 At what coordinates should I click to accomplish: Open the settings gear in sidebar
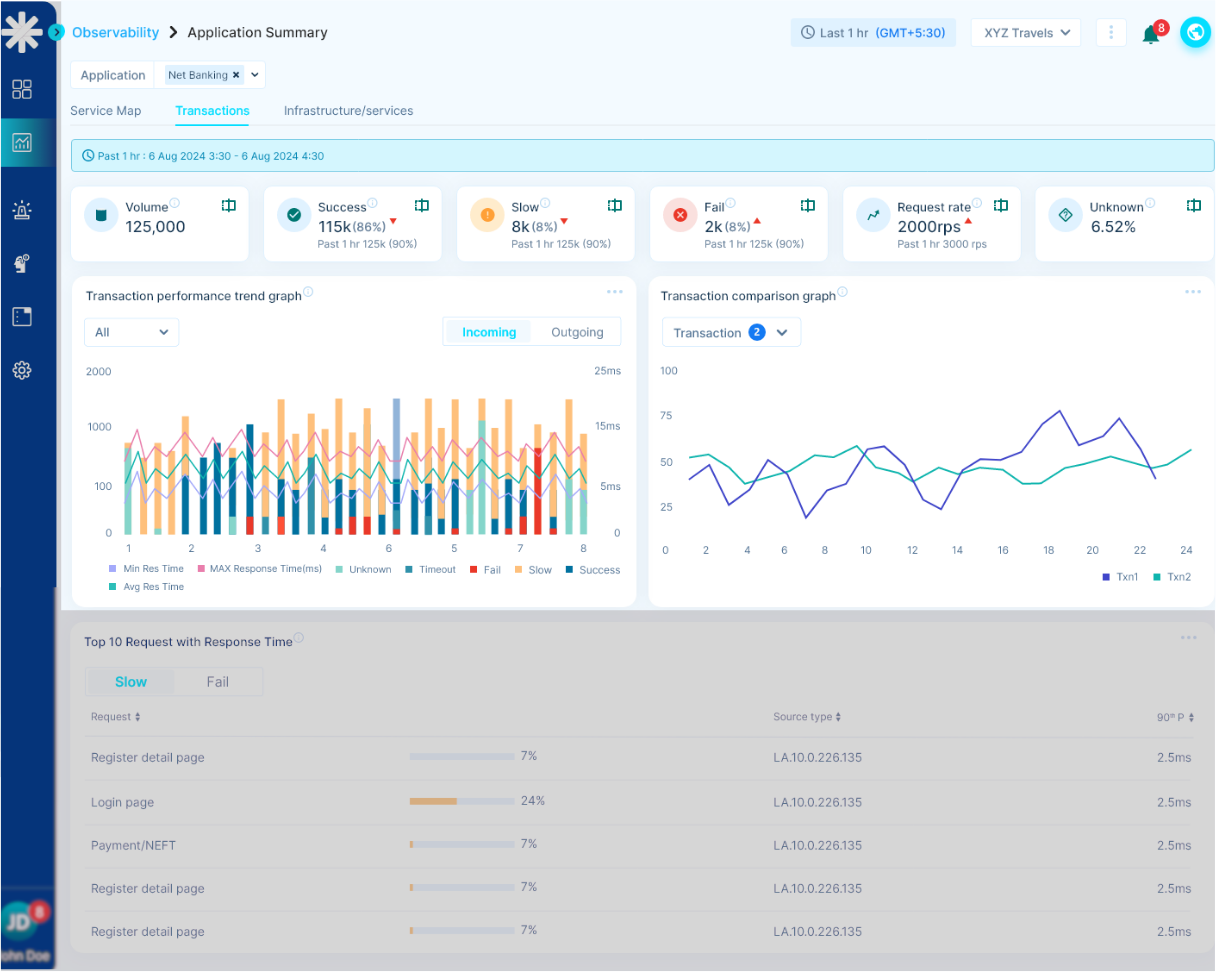tap(22, 370)
